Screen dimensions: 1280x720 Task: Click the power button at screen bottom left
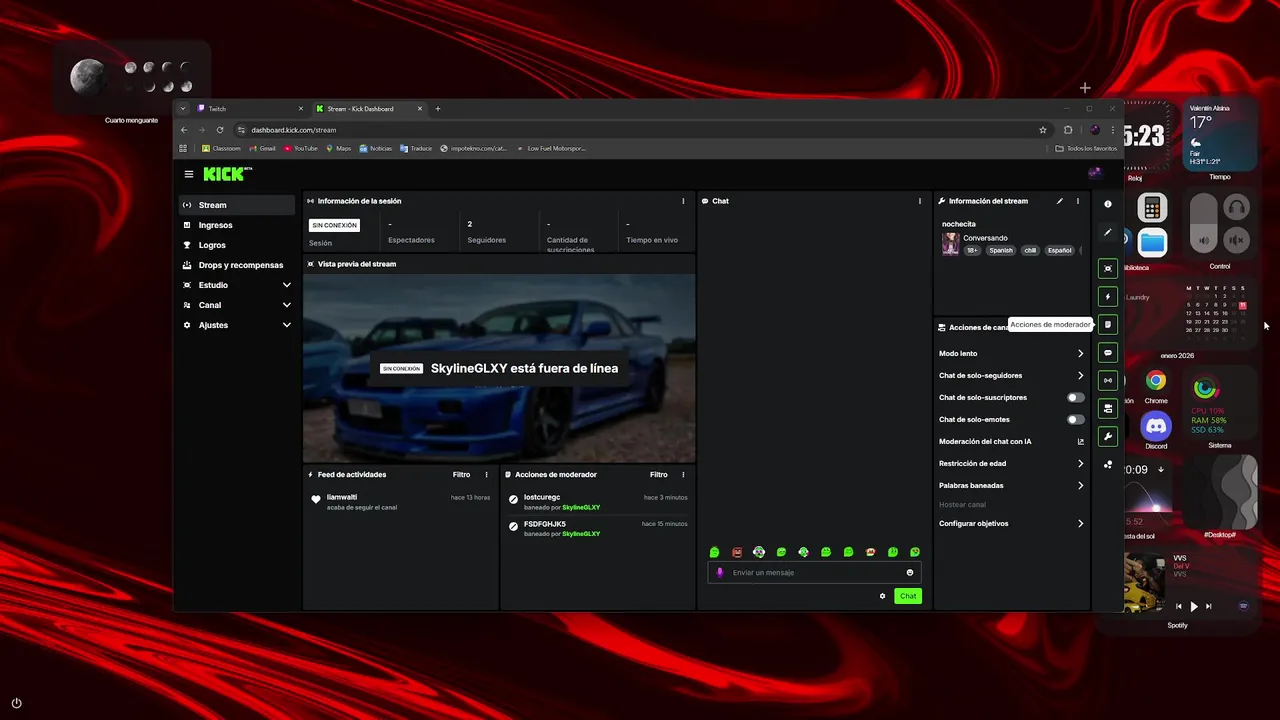tap(16, 703)
